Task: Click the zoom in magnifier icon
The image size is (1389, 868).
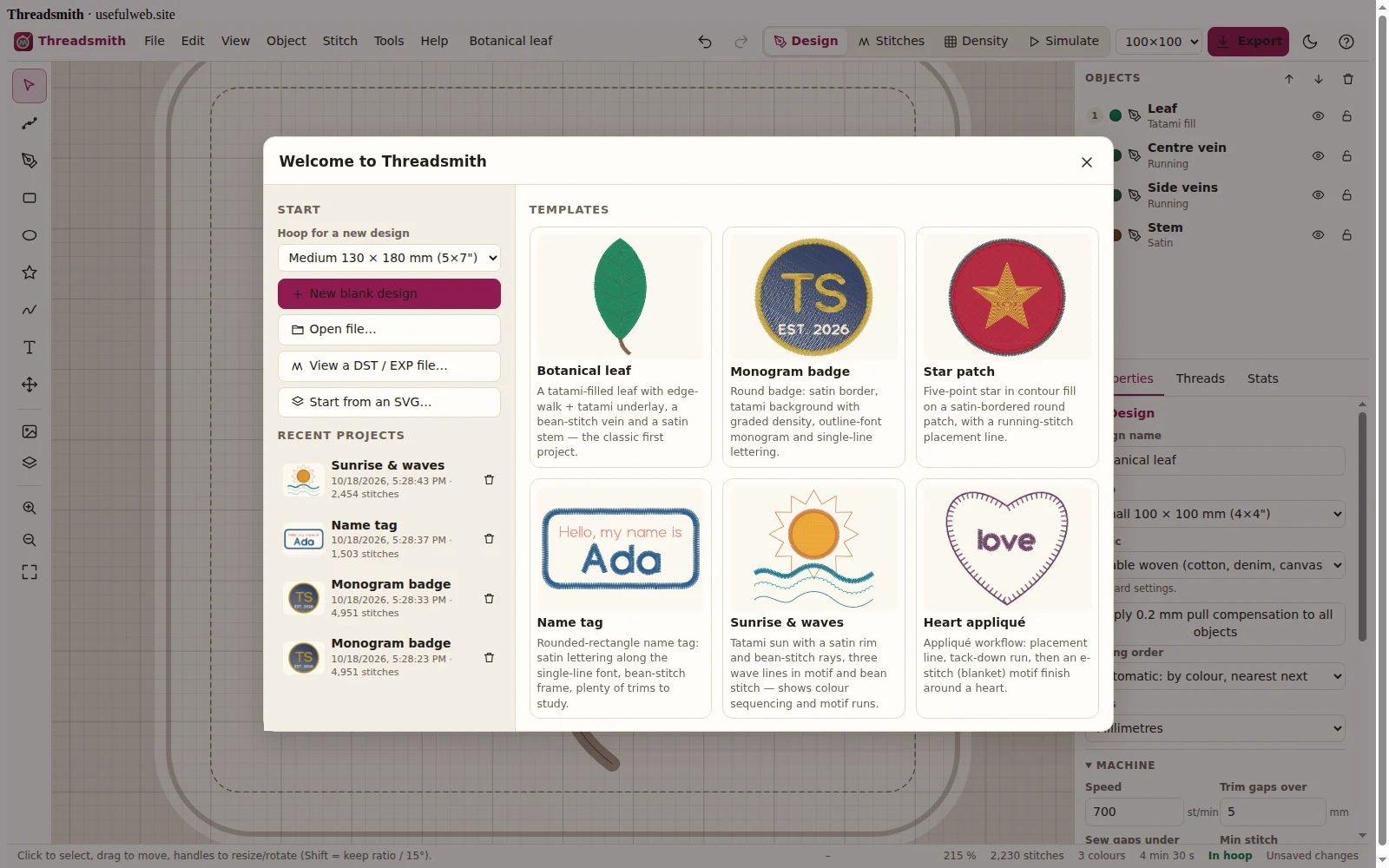Action: [30, 508]
